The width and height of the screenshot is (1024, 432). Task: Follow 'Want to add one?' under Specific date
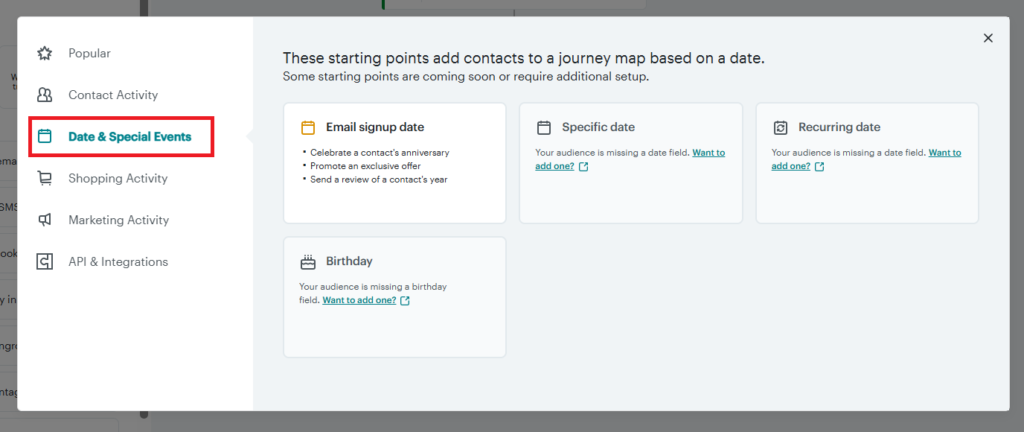pos(630,160)
